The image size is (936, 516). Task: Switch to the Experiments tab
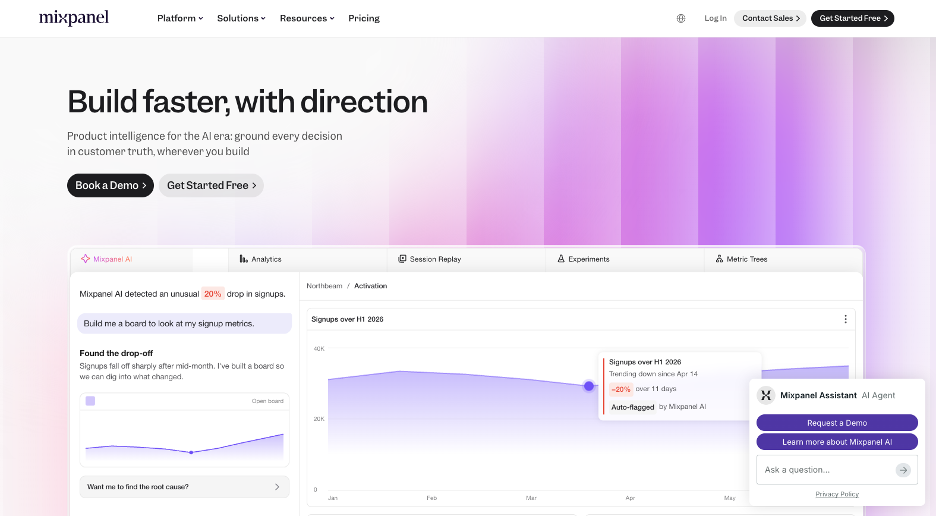click(x=625, y=259)
